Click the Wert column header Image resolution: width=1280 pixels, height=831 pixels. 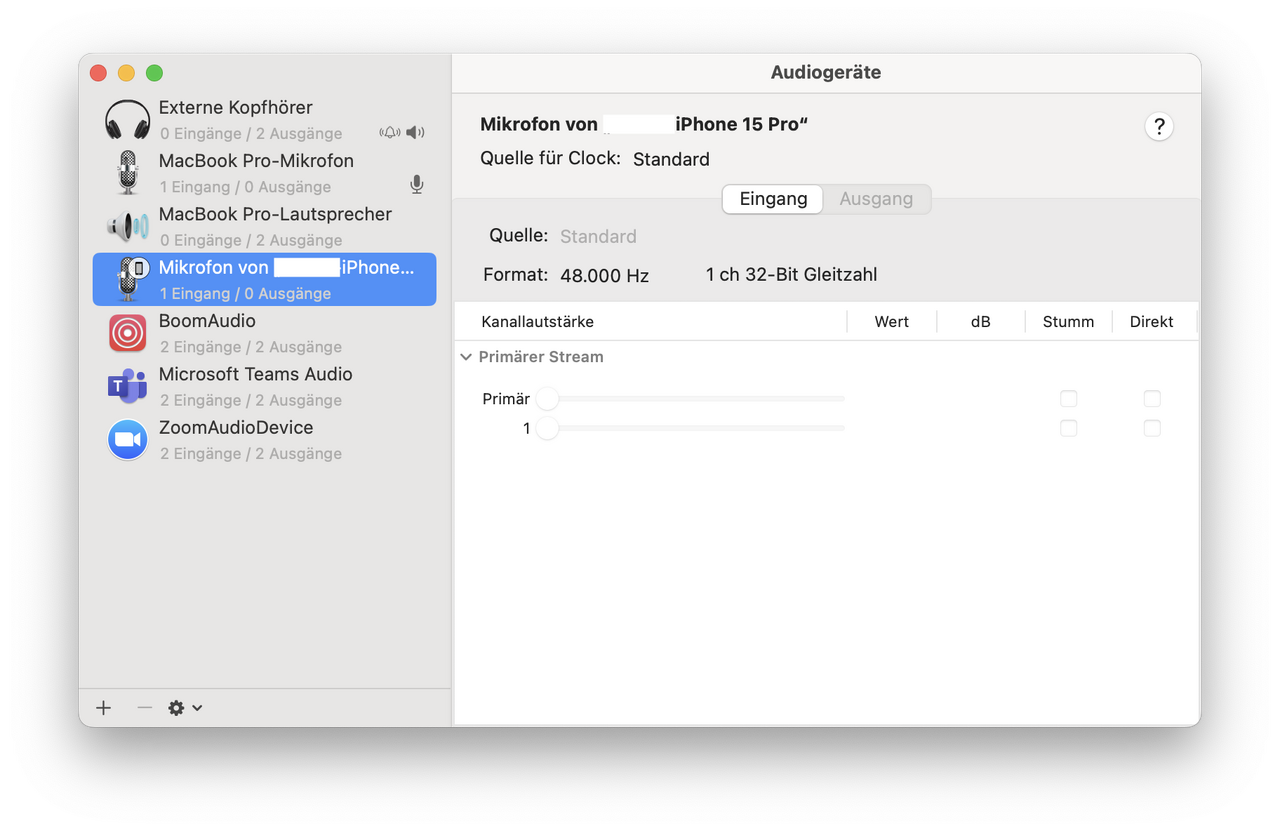tap(892, 322)
